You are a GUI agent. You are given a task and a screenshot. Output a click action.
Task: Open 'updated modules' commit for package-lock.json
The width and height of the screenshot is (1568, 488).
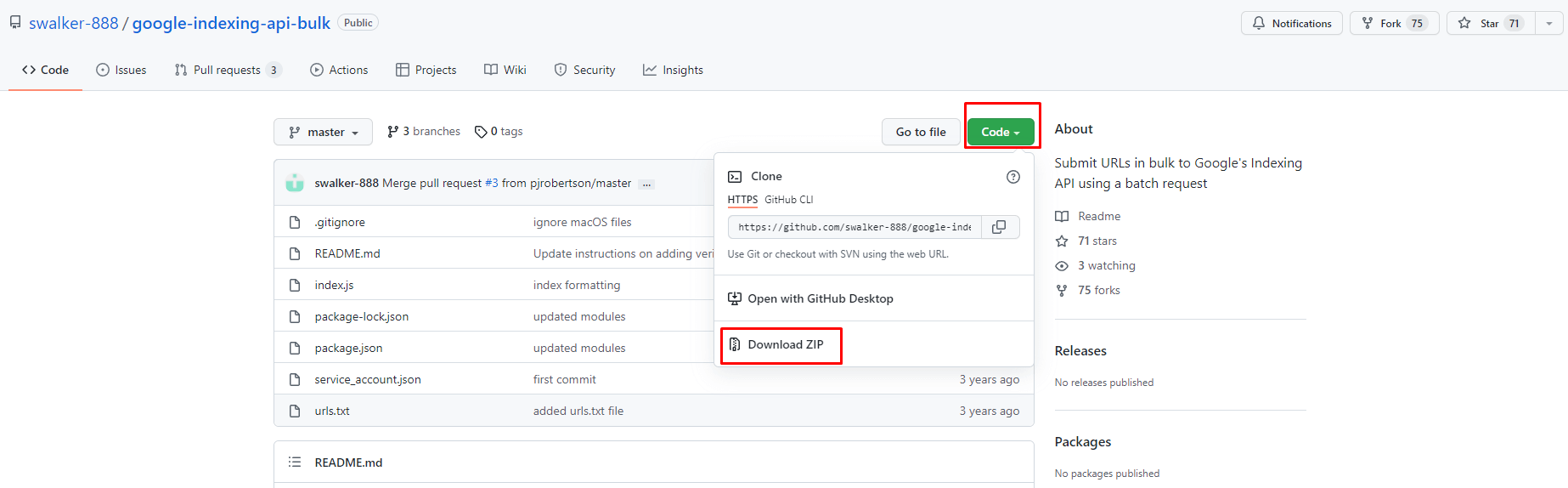click(x=579, y=316)
